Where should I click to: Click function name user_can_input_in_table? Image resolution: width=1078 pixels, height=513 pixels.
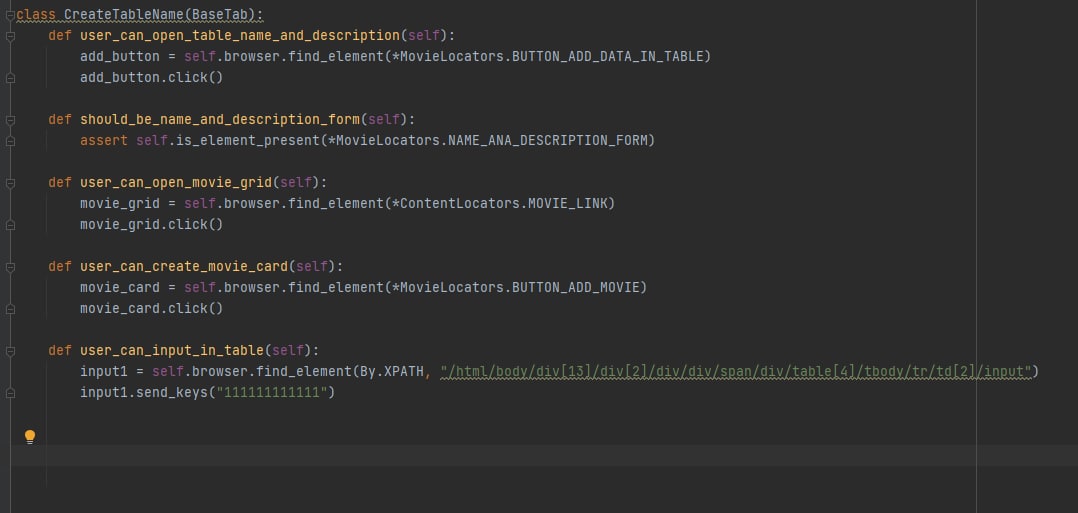pos(172,350)
